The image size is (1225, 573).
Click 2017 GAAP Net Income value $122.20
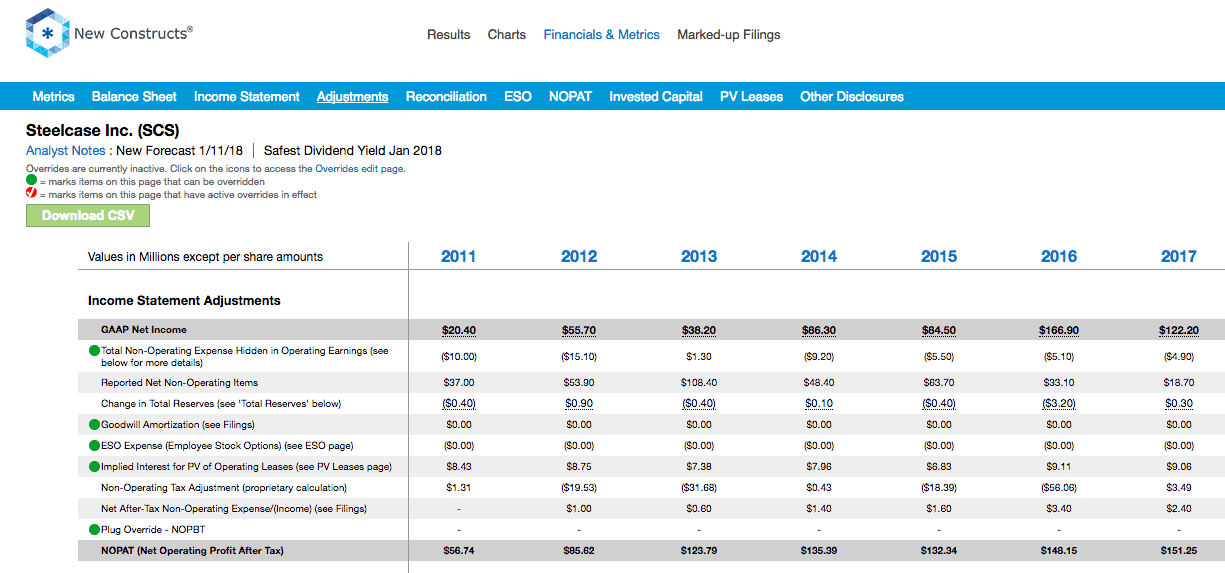(x=1179, y=330)
